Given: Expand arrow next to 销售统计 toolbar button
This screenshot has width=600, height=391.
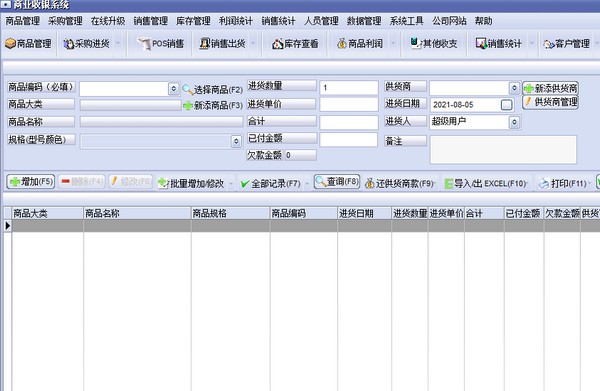Looking at the screenshot, I should [532, 44].
